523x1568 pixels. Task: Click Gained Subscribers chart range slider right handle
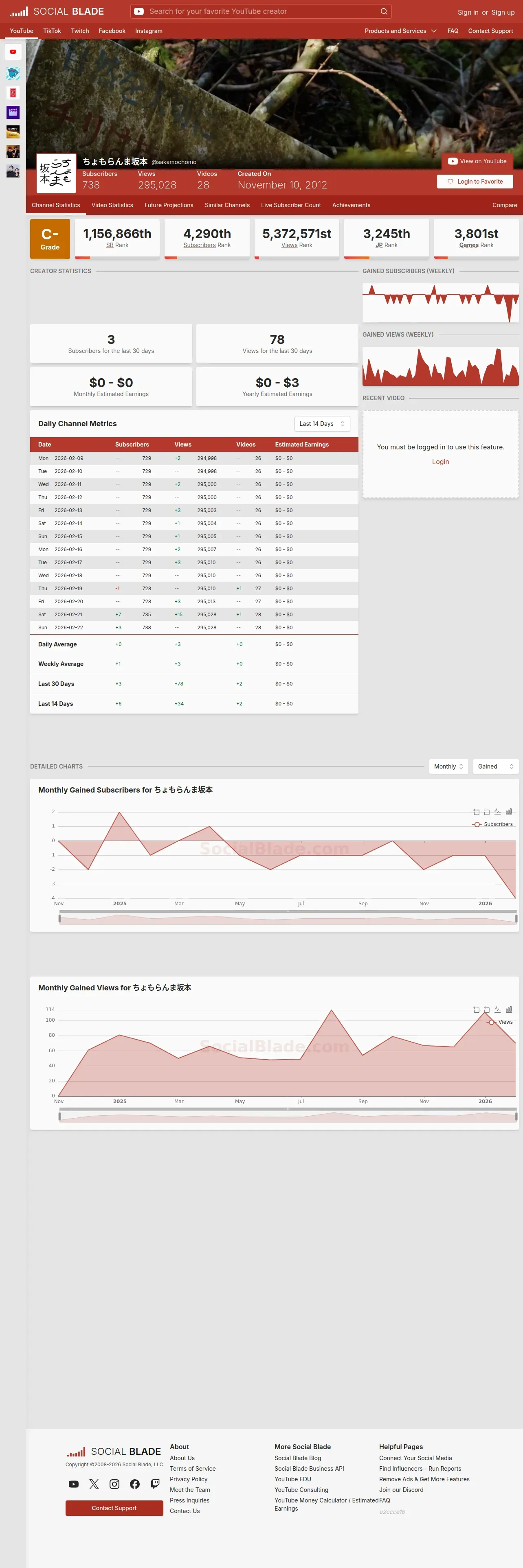point(516,918)
